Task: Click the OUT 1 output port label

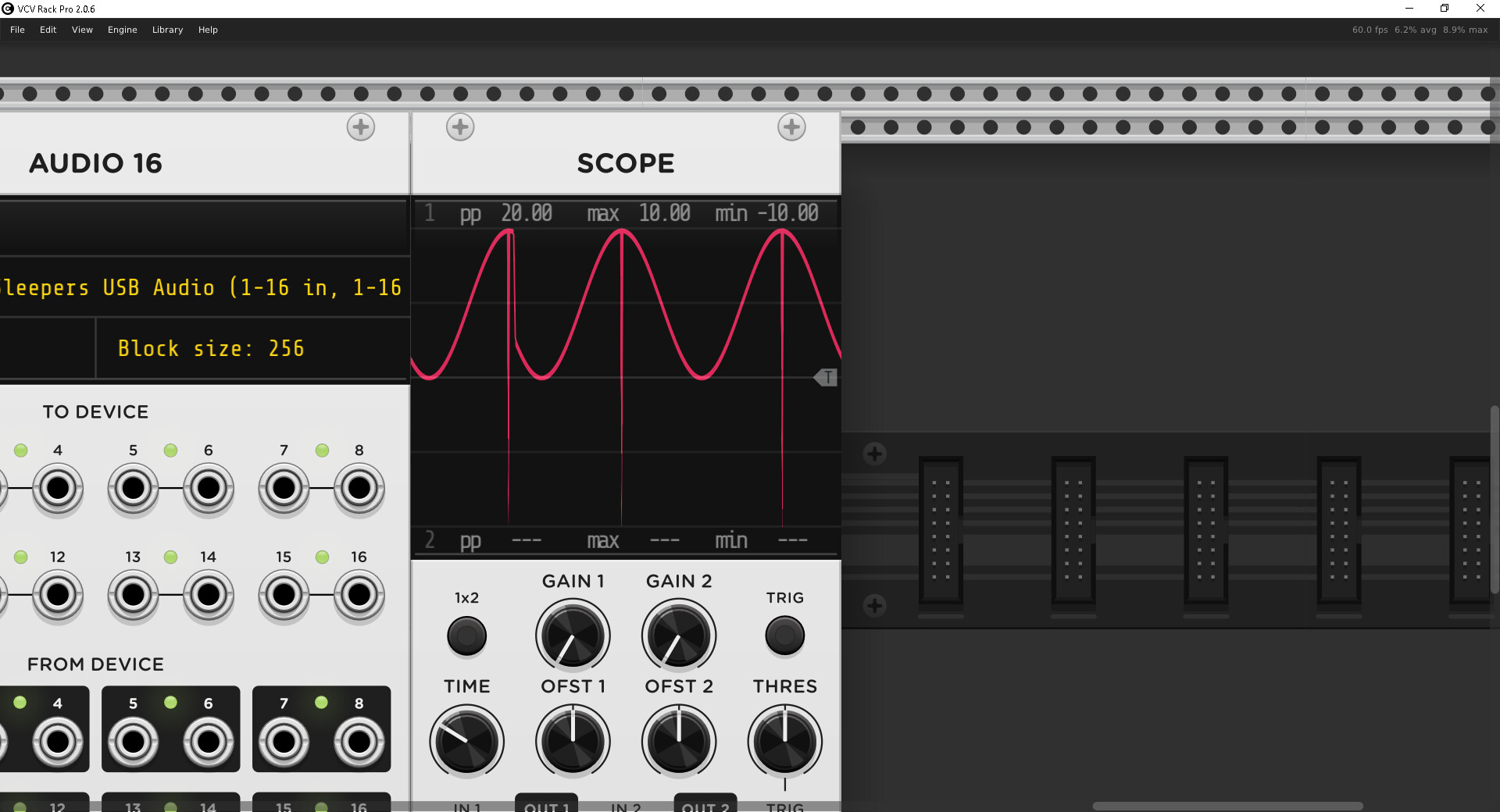Action: [x=547, y=807]
